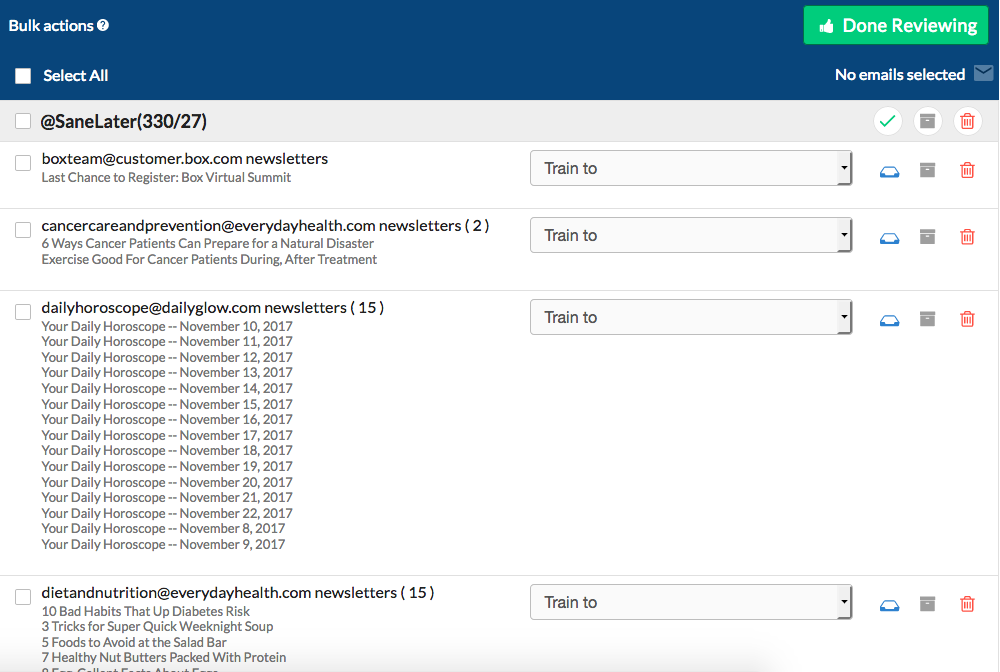Click the @SaneLater(330/27) folder heading

124,121
